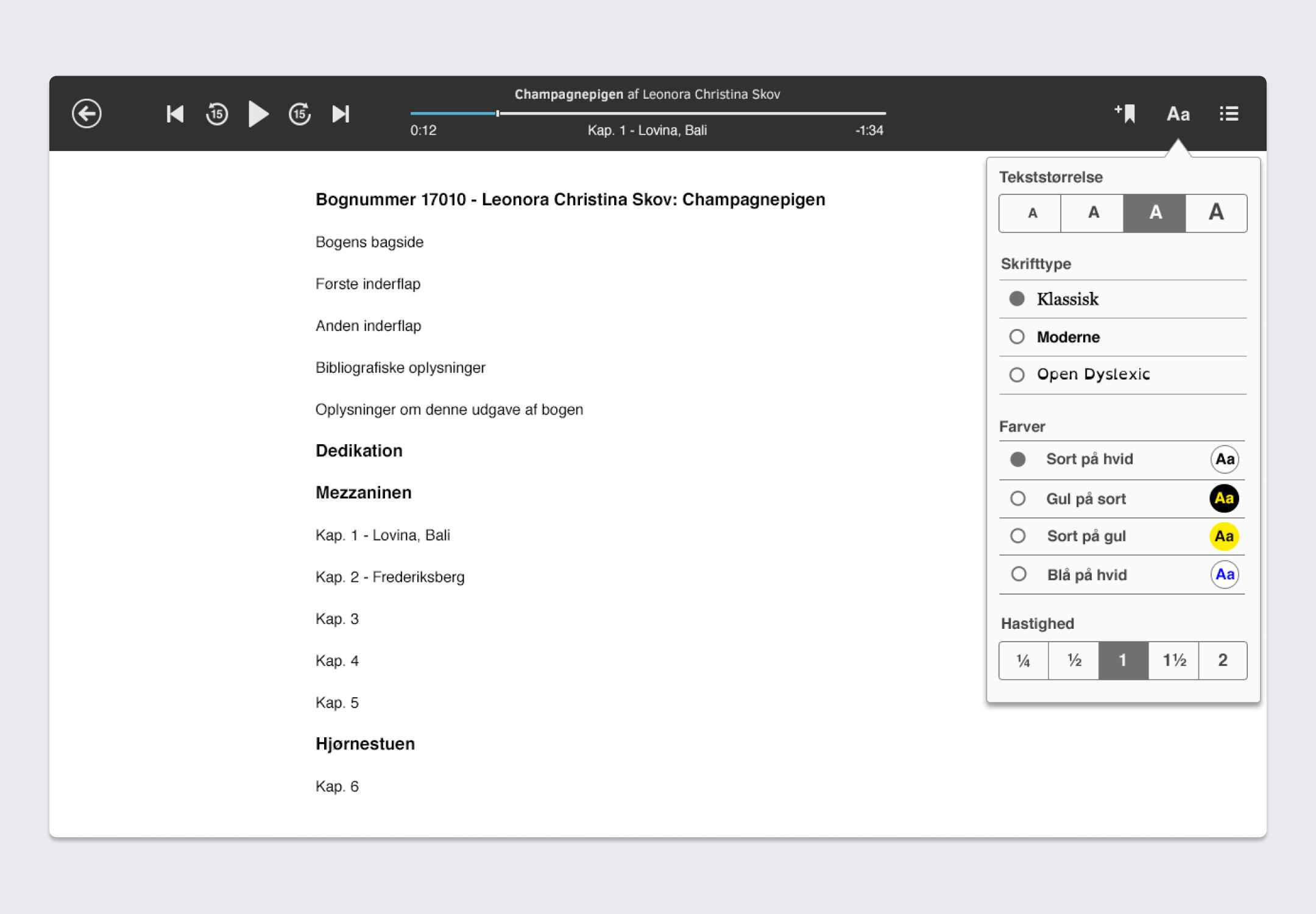
Task: Open Kap. 5
Action: [x=337, y=703]
